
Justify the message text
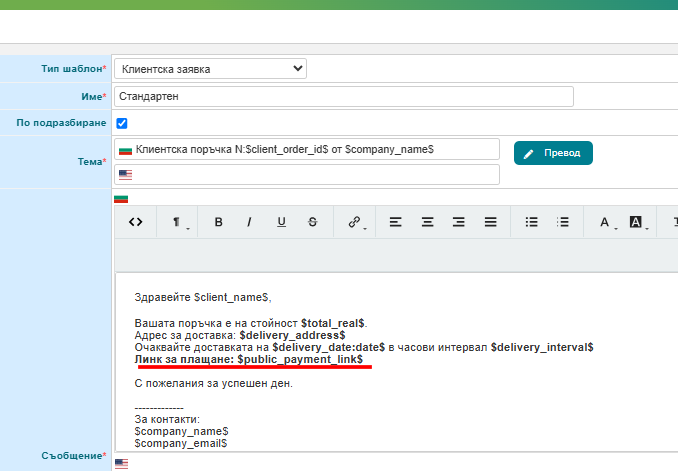490,222
